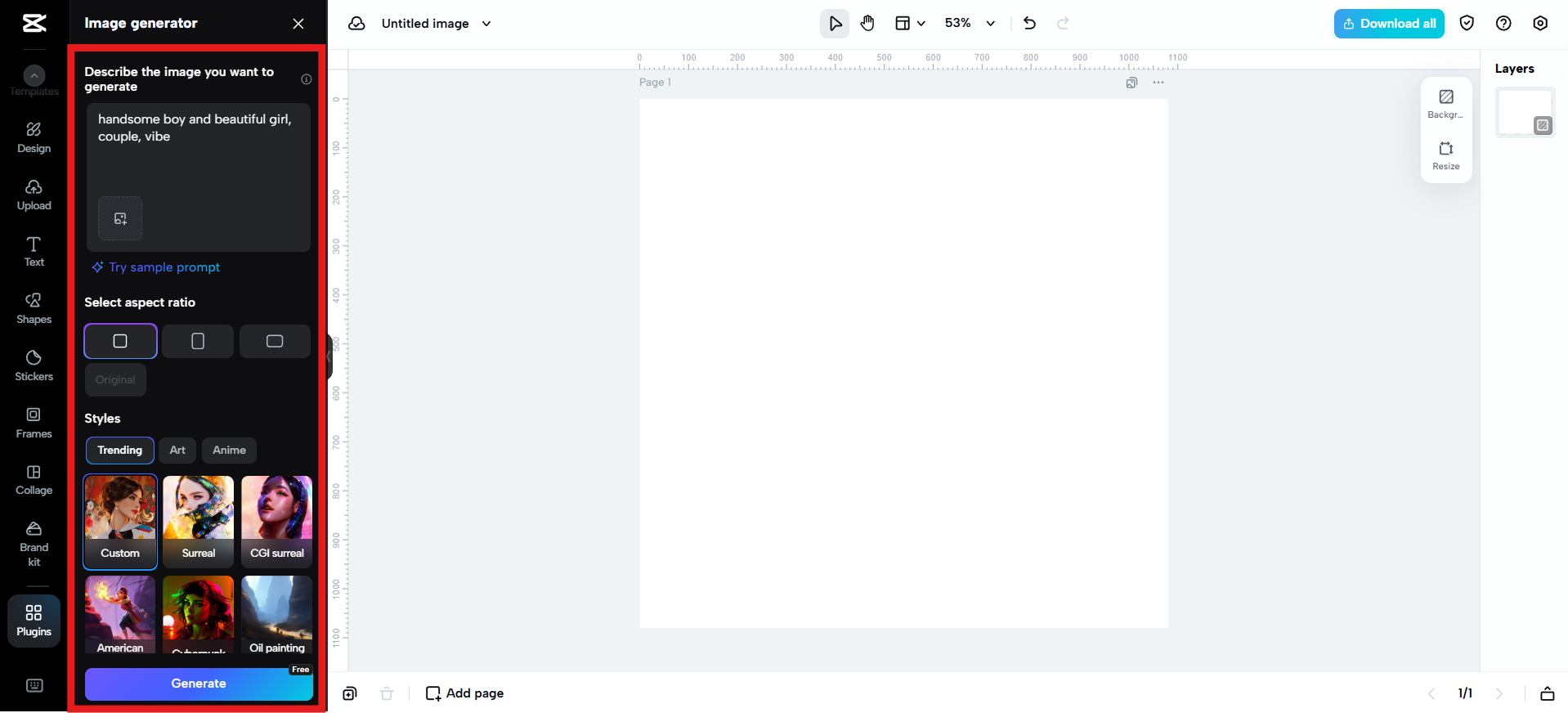The width and height of the screenshot is (1568, 713).
Task: Toggle the layers panel icon at bottom right
Action: [1548, 693]
